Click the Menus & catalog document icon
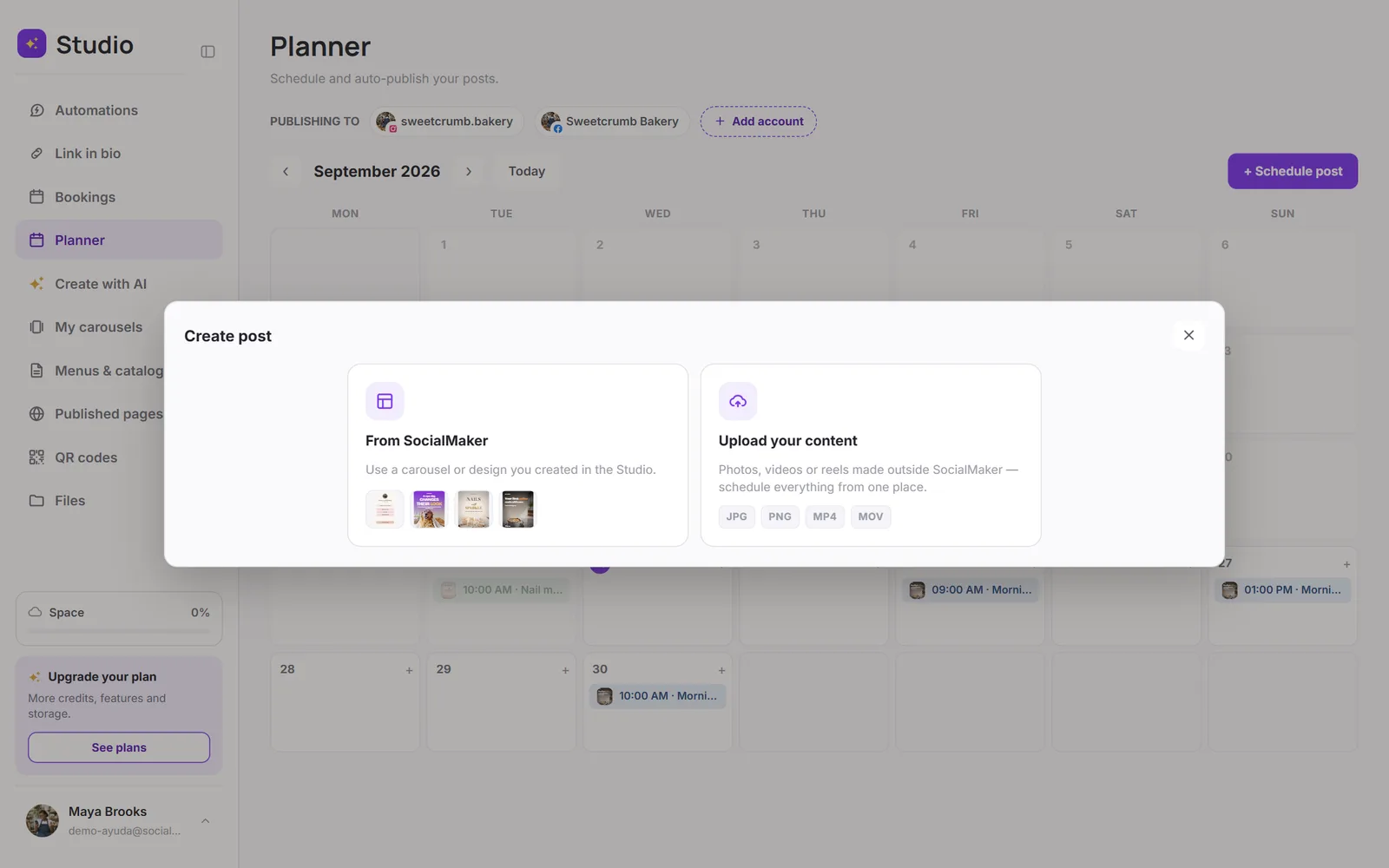1389x868 pixels. 36,371
